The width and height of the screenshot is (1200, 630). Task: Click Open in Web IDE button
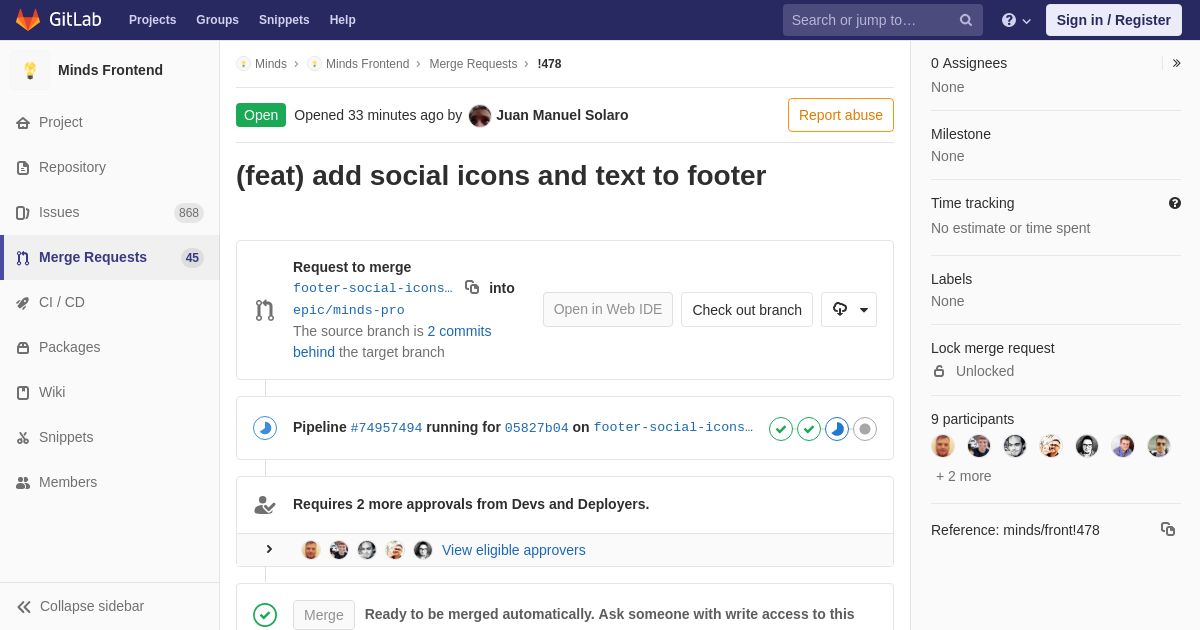[x=608, y=309]
